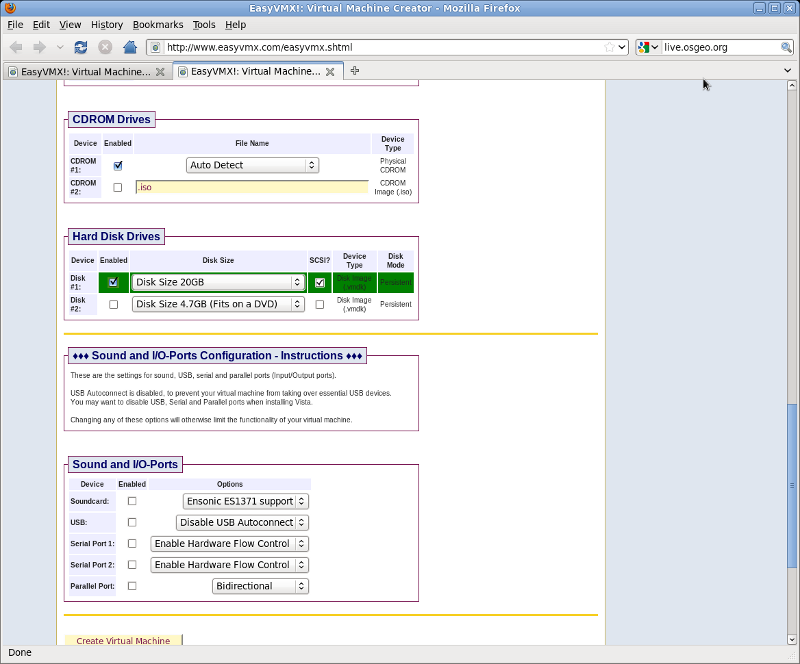Maximize the Firefox window
The image size is (800, 664).
click(x=774, y=8)
